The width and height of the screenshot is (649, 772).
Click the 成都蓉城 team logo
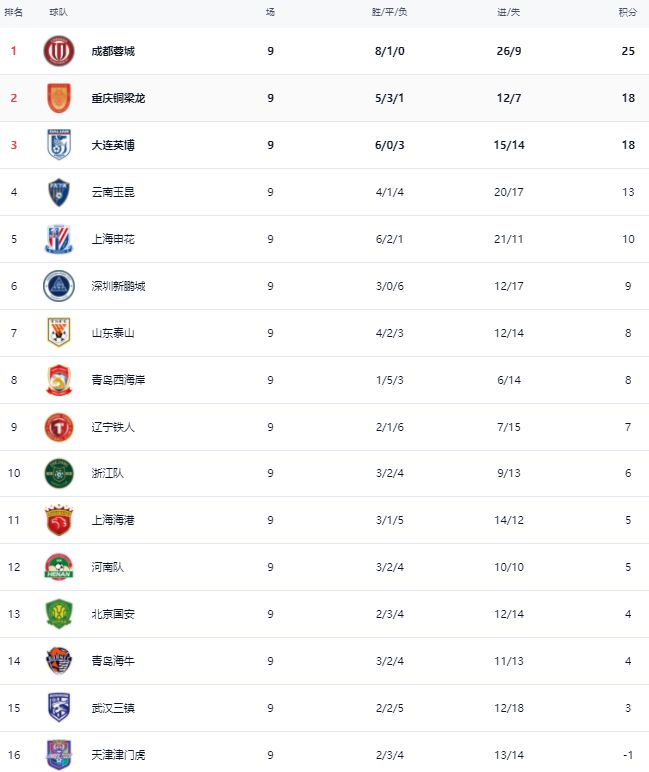59,51
